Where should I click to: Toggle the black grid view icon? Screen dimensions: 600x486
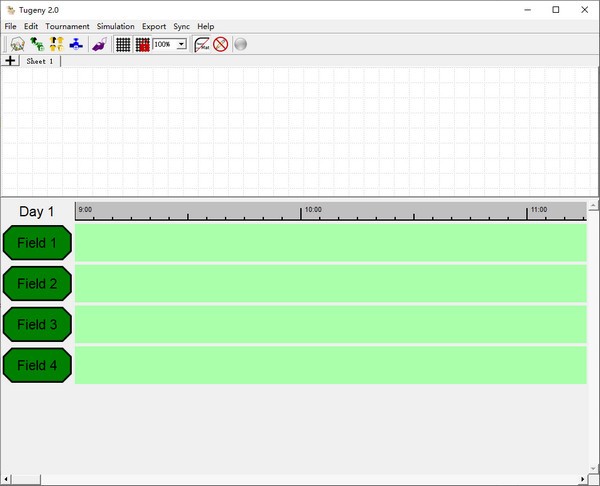click(x=123, y=44)
